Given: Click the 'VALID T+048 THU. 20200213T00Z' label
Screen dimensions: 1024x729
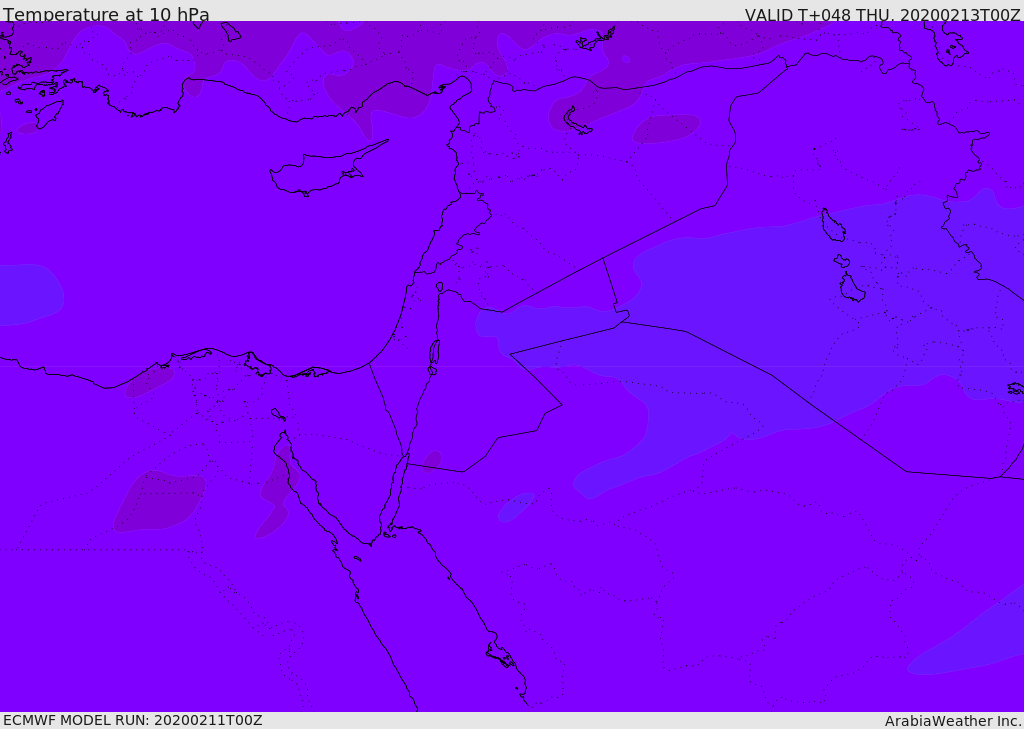Looking at the screenshot, I should [x=882, y=15].
